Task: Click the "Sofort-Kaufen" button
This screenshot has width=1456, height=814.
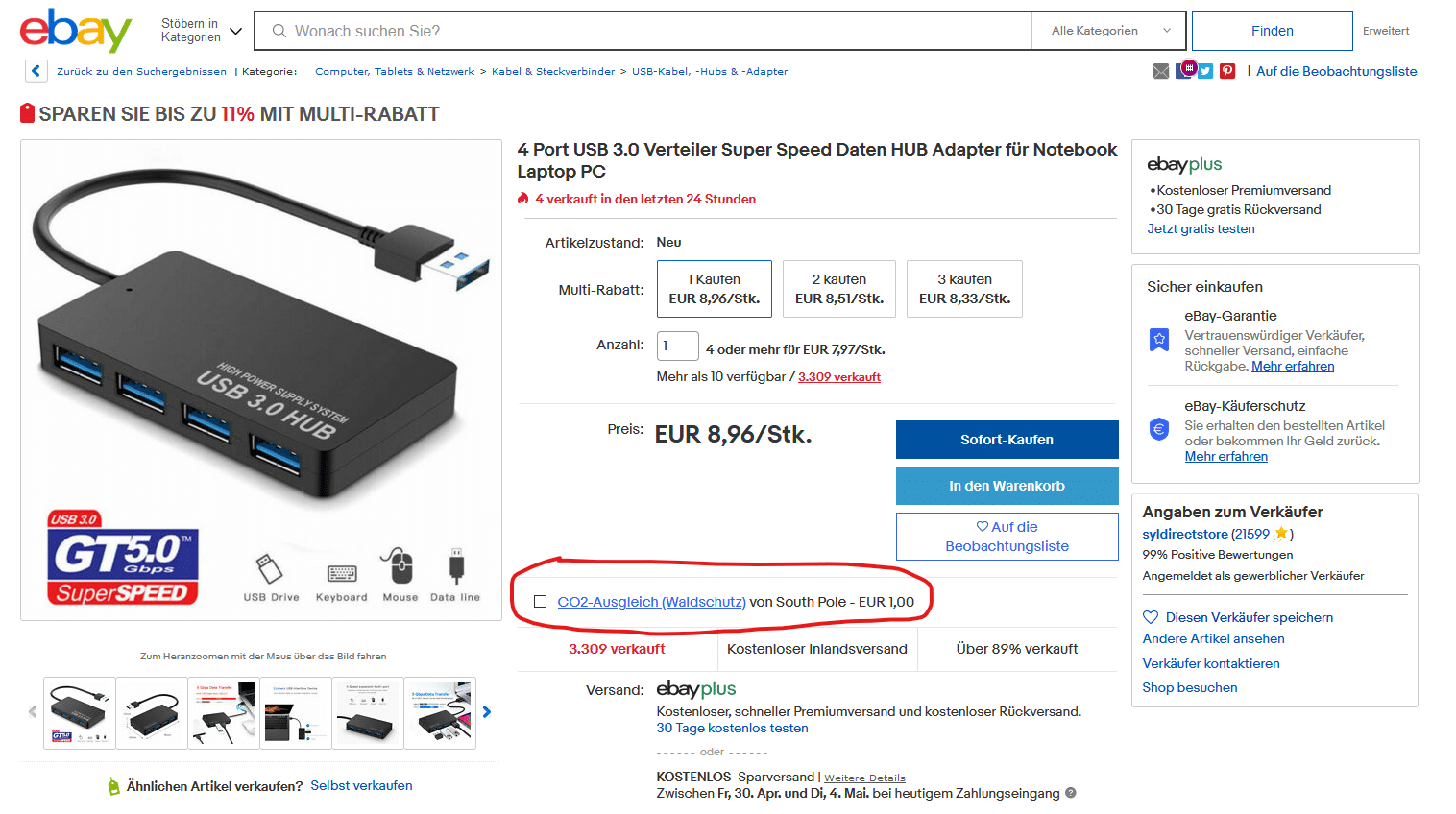Action: [1007, 440]
